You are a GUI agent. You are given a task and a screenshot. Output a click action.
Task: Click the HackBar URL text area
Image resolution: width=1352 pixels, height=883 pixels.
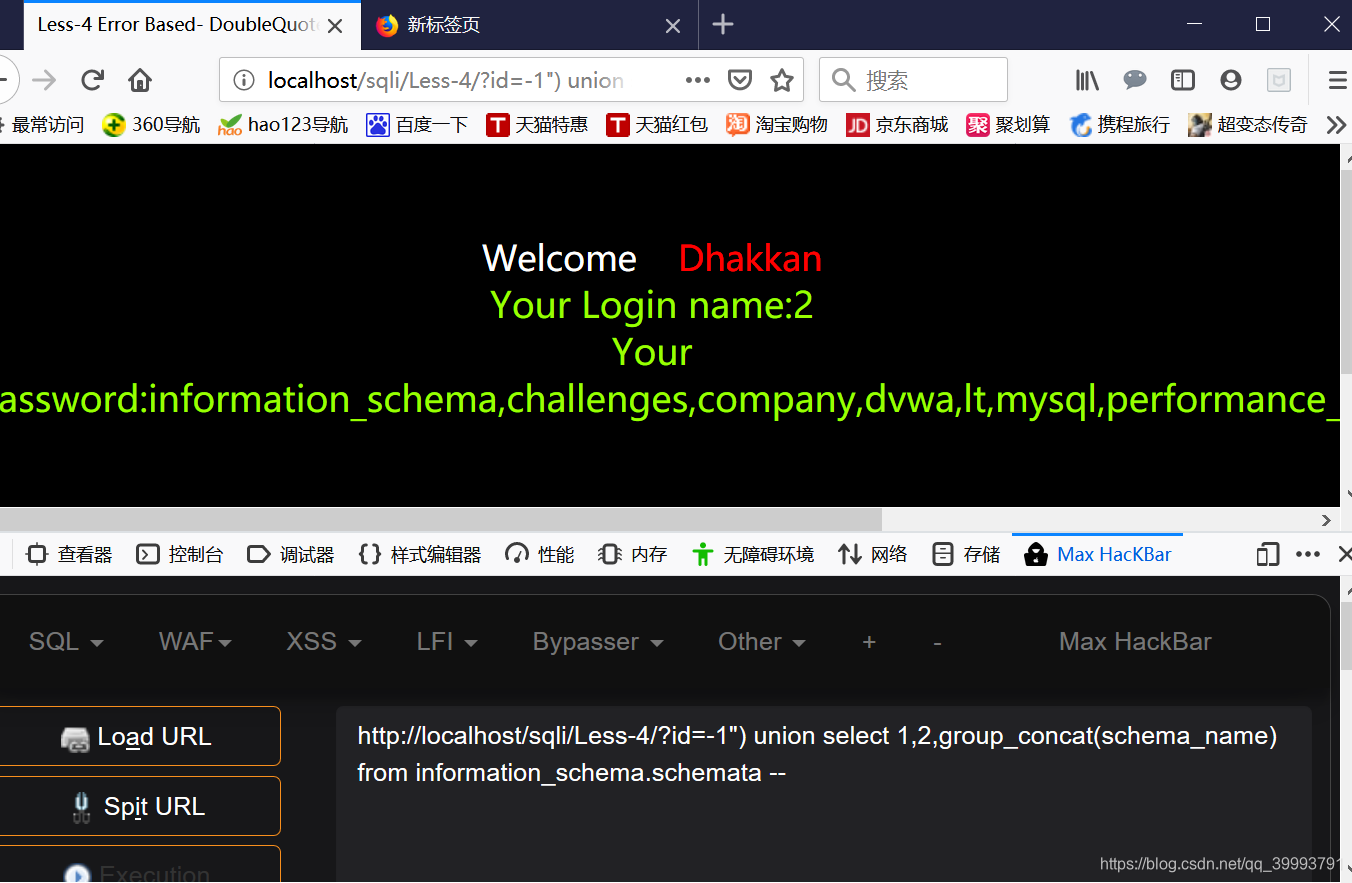(x=823, y=795)
